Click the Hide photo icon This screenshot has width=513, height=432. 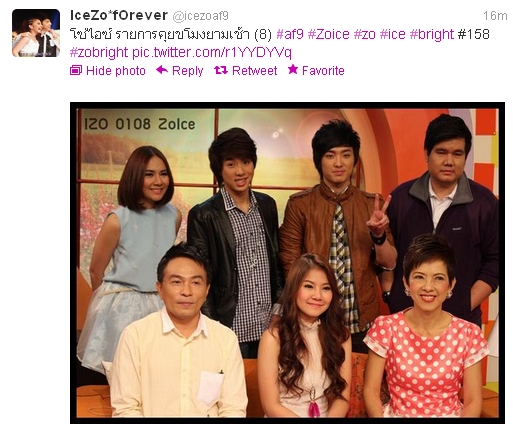tap(76, 70)
